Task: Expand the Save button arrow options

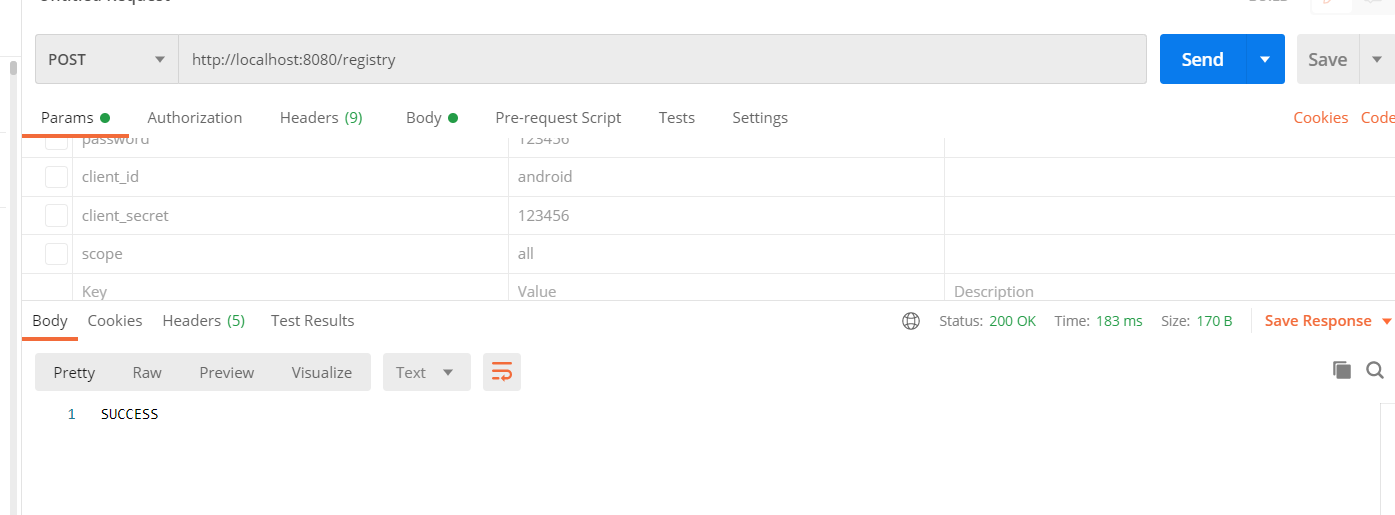Action: click(1377, 60)
